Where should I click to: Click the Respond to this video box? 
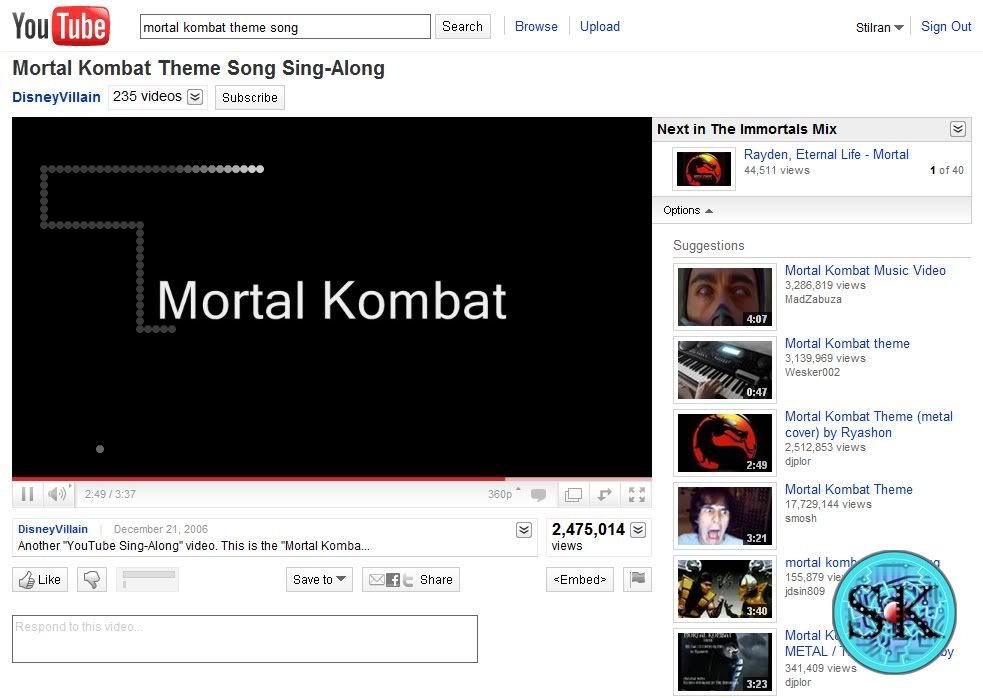(244, 639)
